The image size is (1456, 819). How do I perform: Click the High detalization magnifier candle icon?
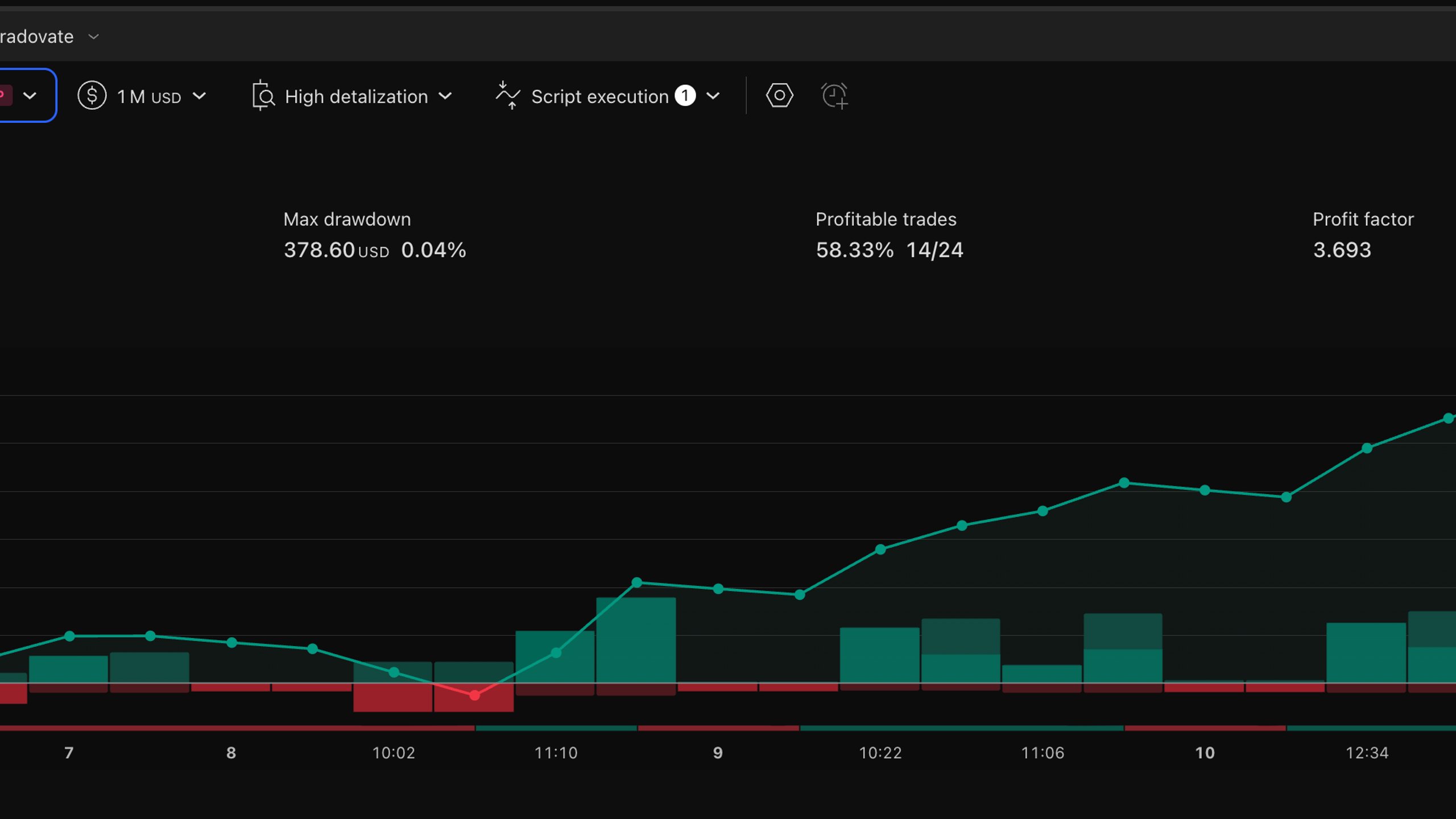click(x=263, y=96)
